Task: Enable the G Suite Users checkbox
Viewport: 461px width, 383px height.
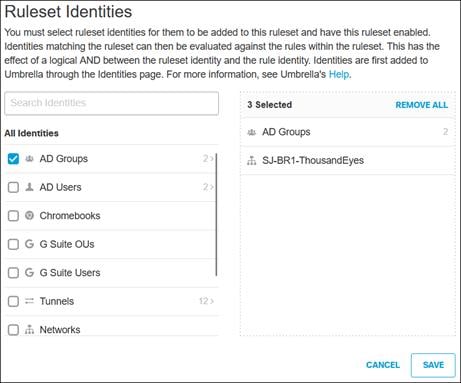Action: (13, 273)
